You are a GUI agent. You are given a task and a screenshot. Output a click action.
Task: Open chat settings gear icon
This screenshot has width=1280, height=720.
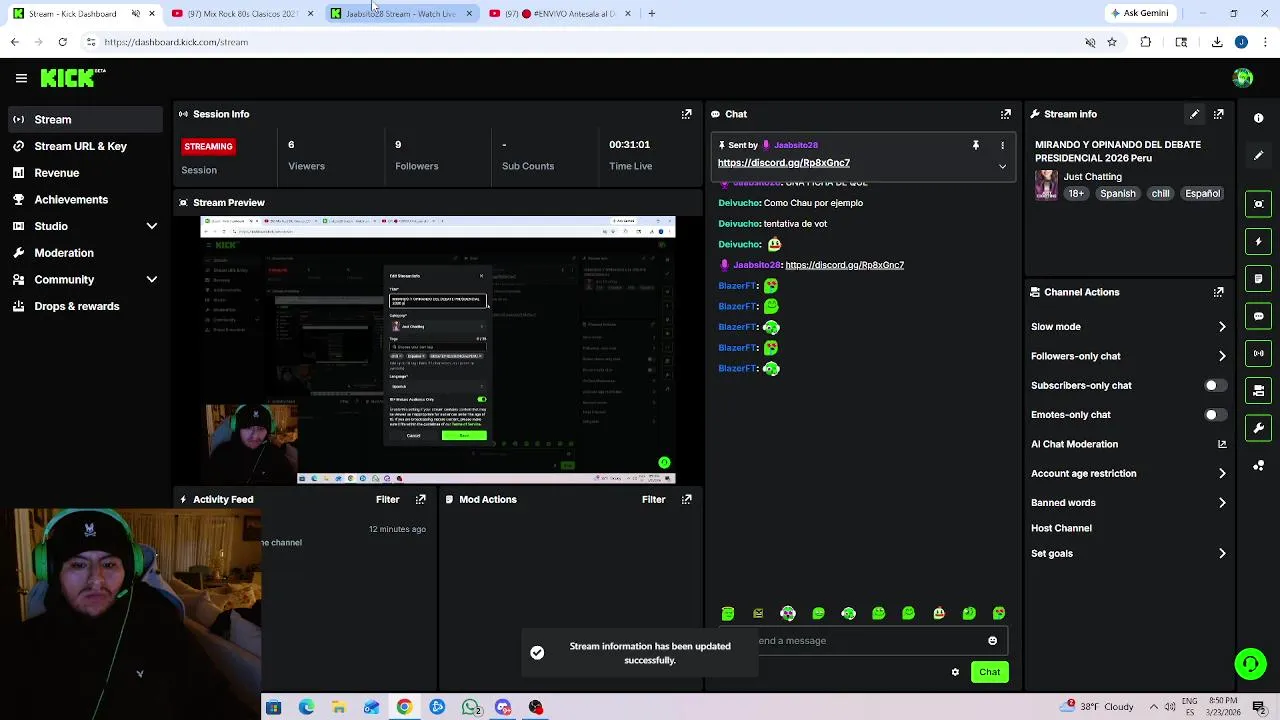(x=955, y=672)
